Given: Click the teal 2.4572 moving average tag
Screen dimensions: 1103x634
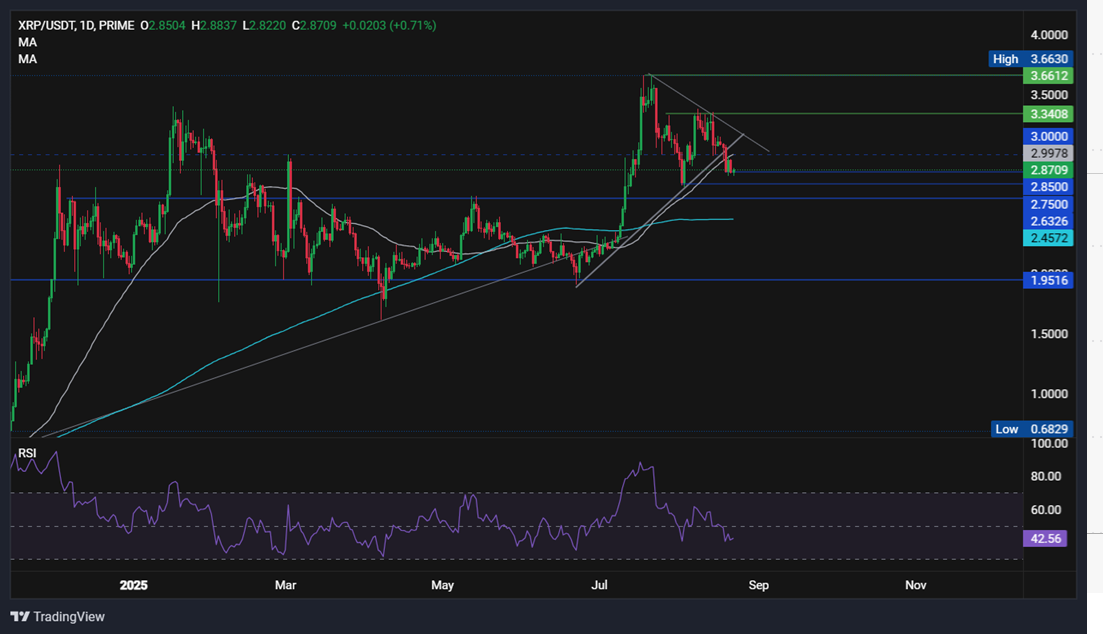Looking at the screenshot, I should (x=1048, y=238).
